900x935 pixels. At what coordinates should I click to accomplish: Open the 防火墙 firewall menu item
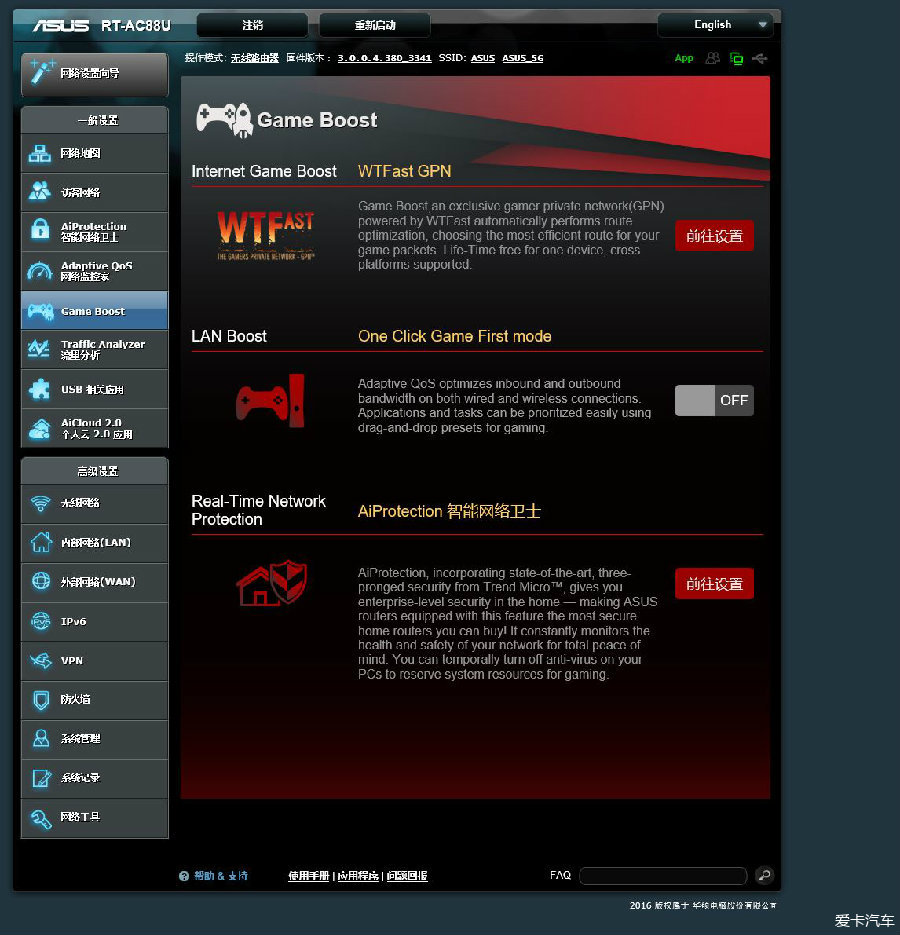coord(94,699)
